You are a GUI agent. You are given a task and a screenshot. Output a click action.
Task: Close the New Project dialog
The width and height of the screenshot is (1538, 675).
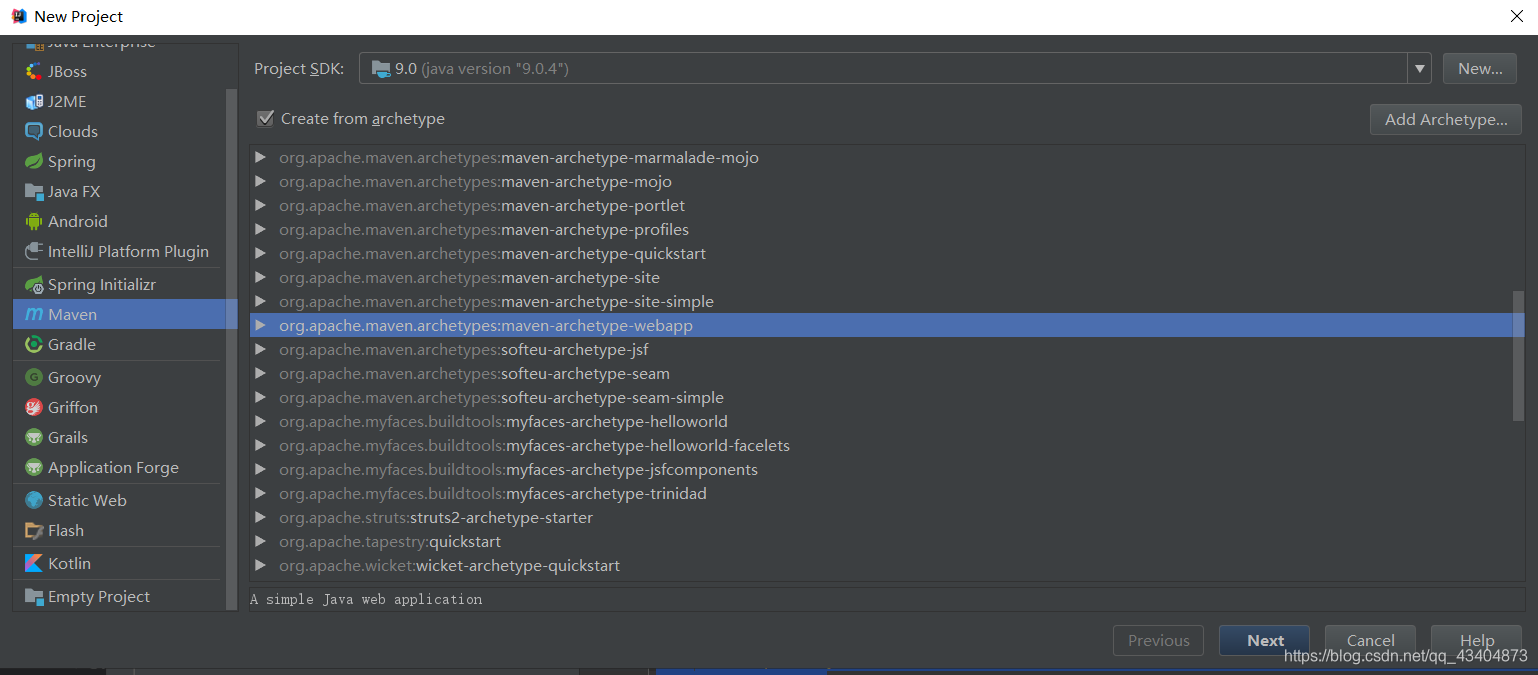click(x=1516, y=16)
